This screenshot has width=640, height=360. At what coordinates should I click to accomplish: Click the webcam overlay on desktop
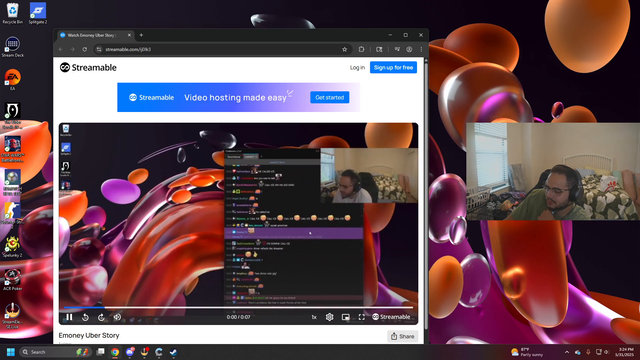(x=553, y=171)
